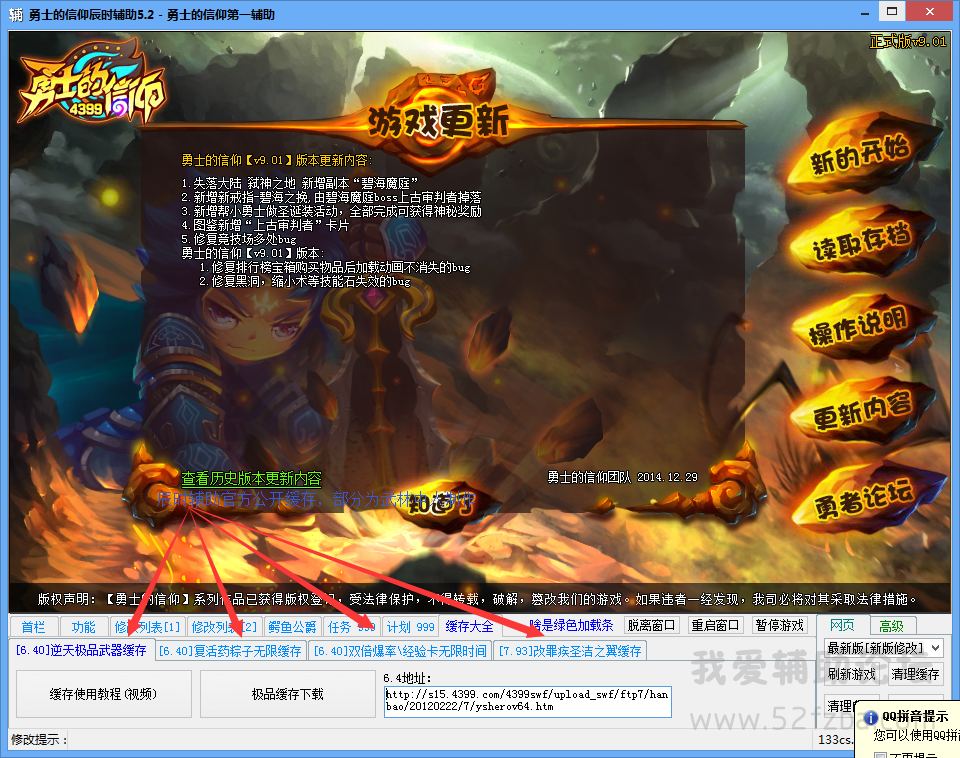The width and height of the screenshot is (960, 758).
Task: Switch to the 功能 tab
Action: [x=83, y=627]
